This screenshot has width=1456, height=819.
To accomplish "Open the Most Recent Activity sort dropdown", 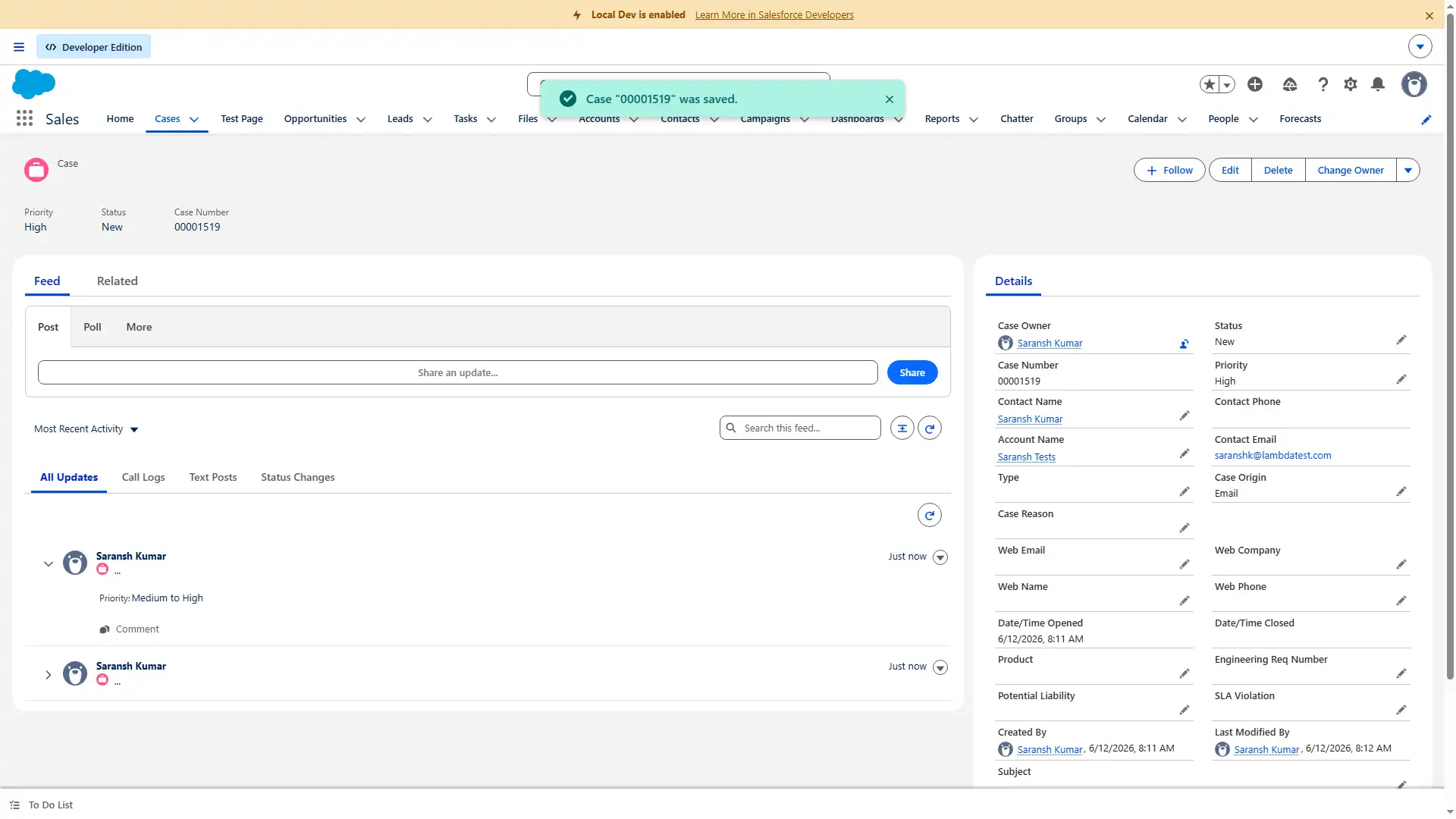I will (86, 429).
